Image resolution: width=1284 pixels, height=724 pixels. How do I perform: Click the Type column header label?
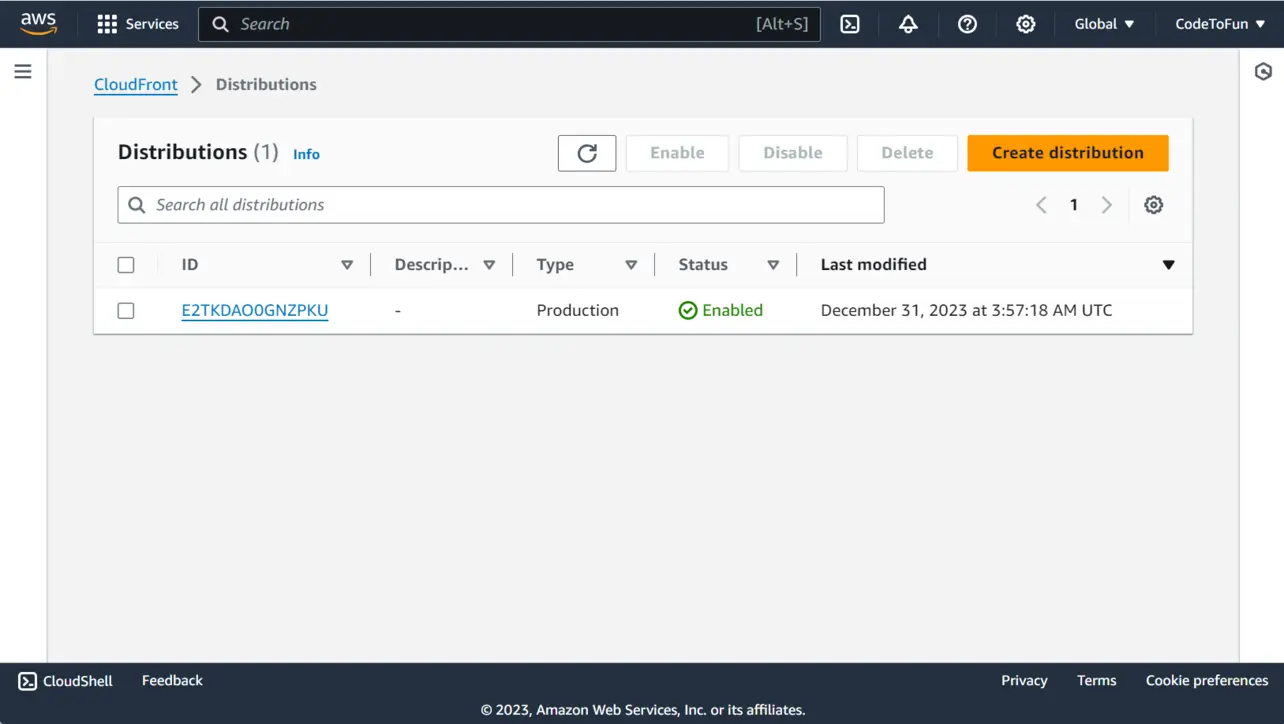[555, 265]
